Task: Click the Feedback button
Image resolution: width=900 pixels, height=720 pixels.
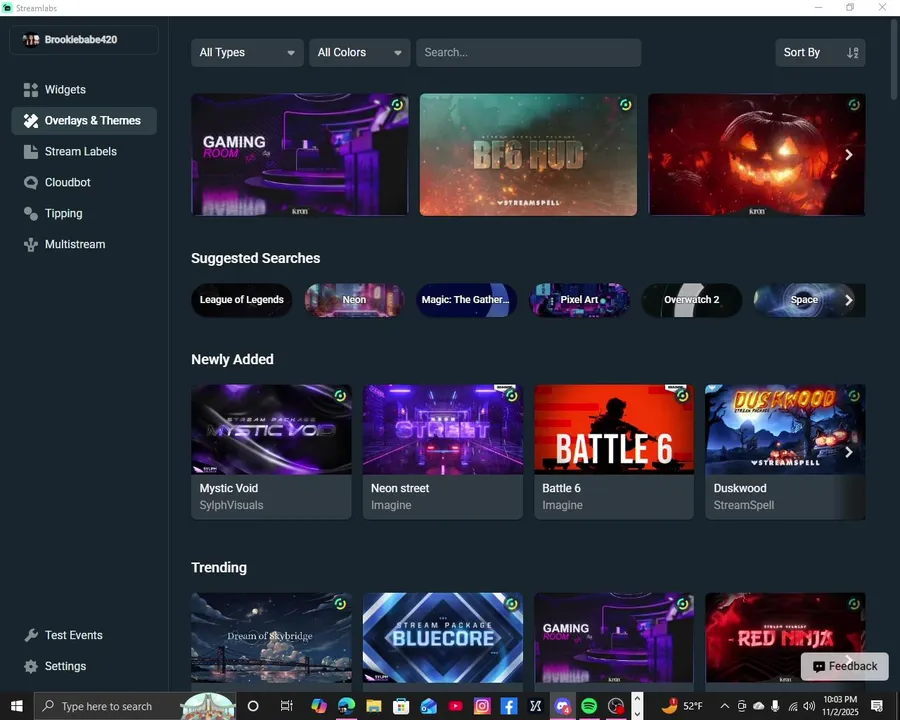Action: point(845,667)
